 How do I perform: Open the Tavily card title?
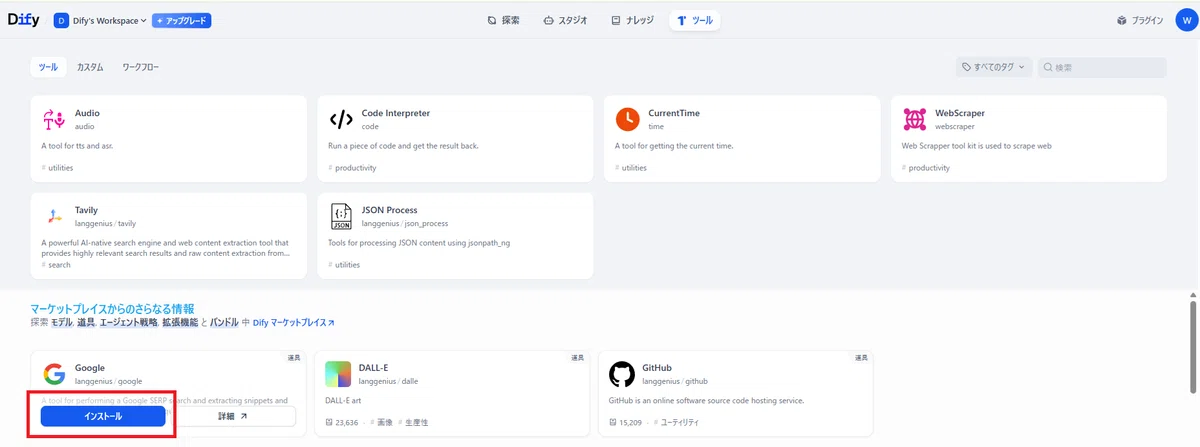click(86, 210)
